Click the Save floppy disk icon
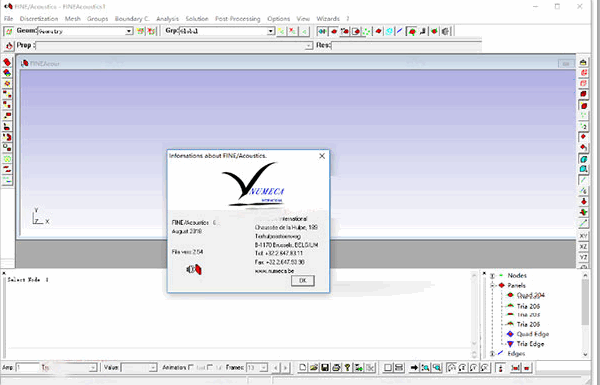 (325, 367)
